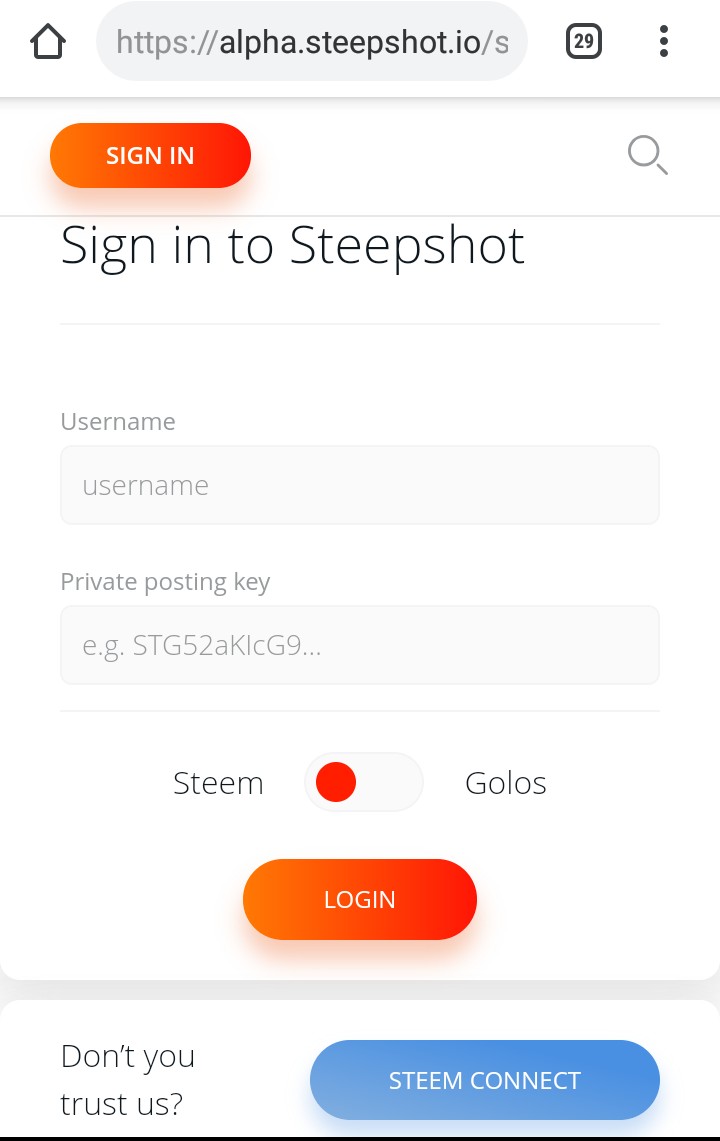The width and height of the screenshot is (720, 1141).
Task: Open the tab switcher showing 29 tabs
Action: pyautogui.click(x=584, y=42)
